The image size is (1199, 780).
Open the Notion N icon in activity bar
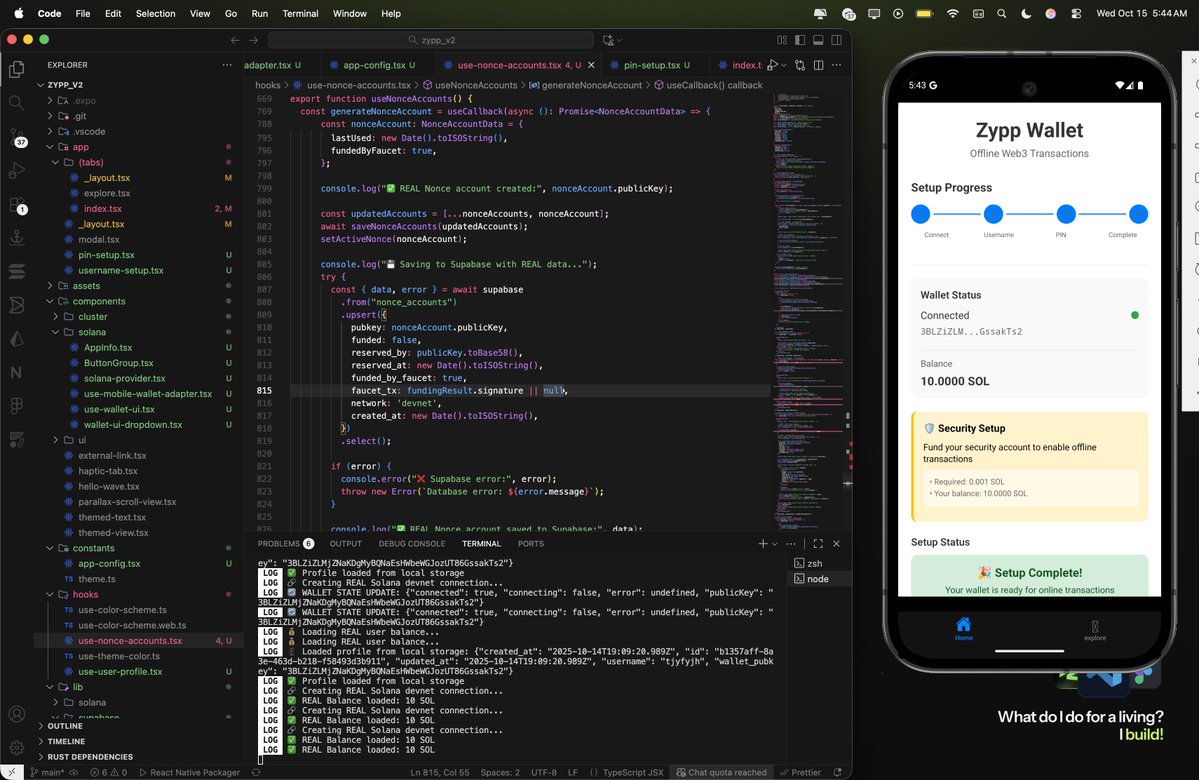click(x=16, y=372)
